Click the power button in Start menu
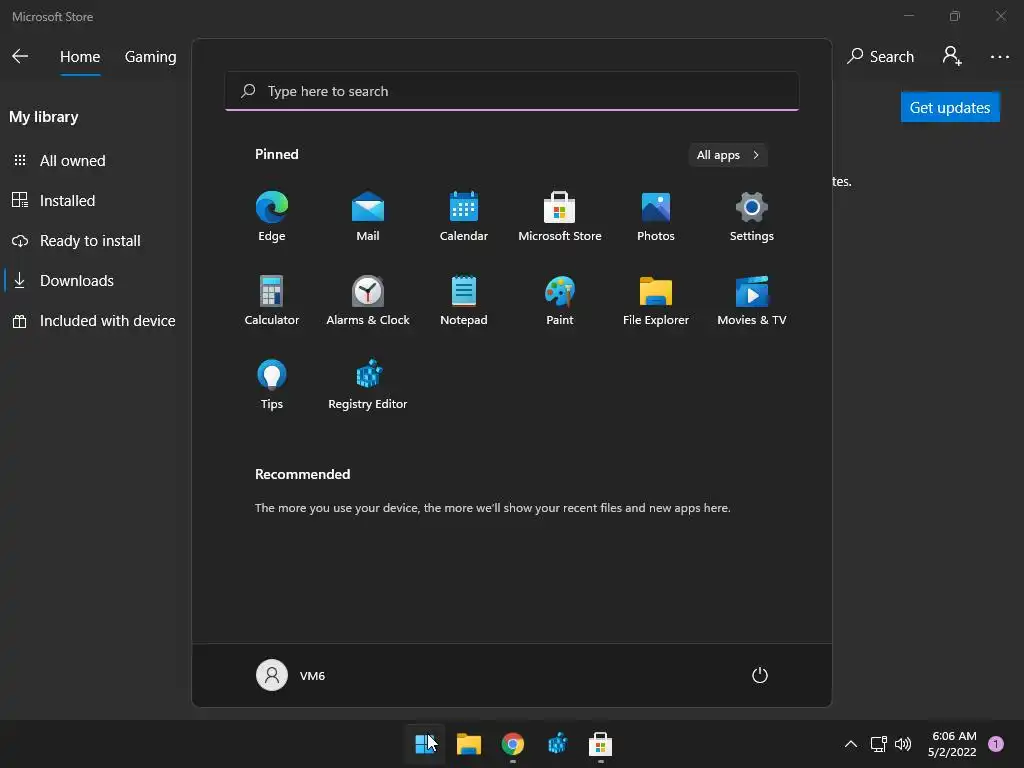1024x768 pixels. point(760,675)
